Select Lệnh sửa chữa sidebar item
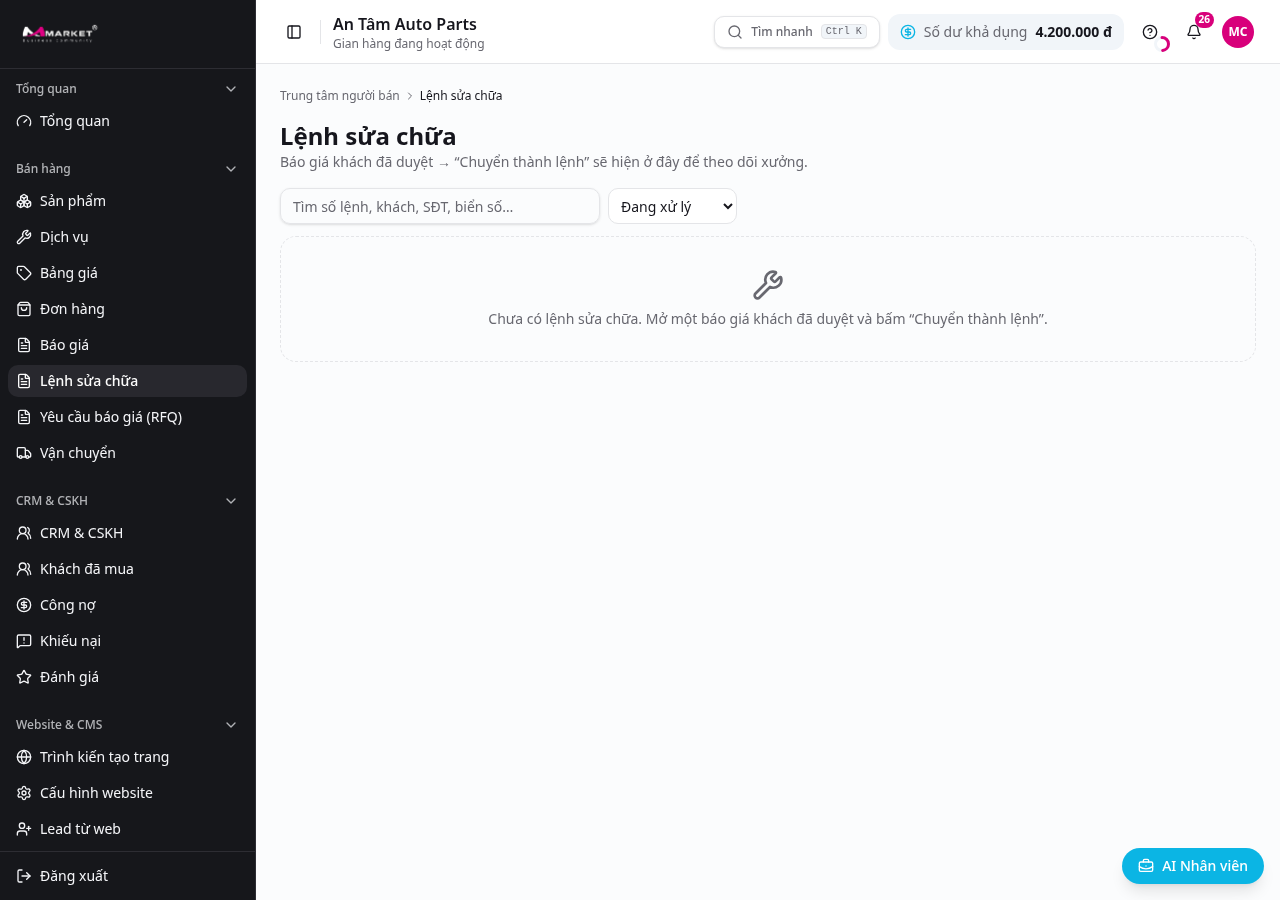The height and width of the screenshot is (900, 1280). tap(127, 381)
